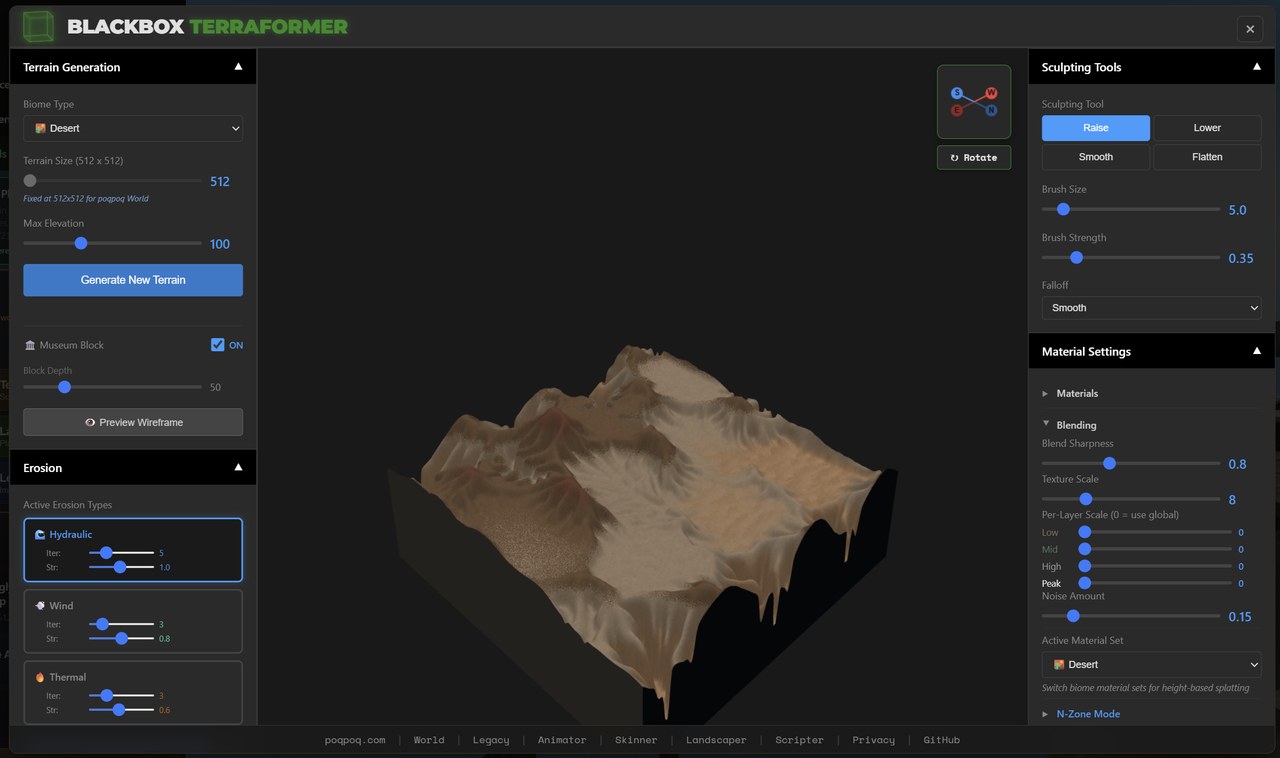The height and width of the screenshot is (758, 1280).
Task: Open the Privacy footer link
Action: pyautogui.click(x=874, y=740)
